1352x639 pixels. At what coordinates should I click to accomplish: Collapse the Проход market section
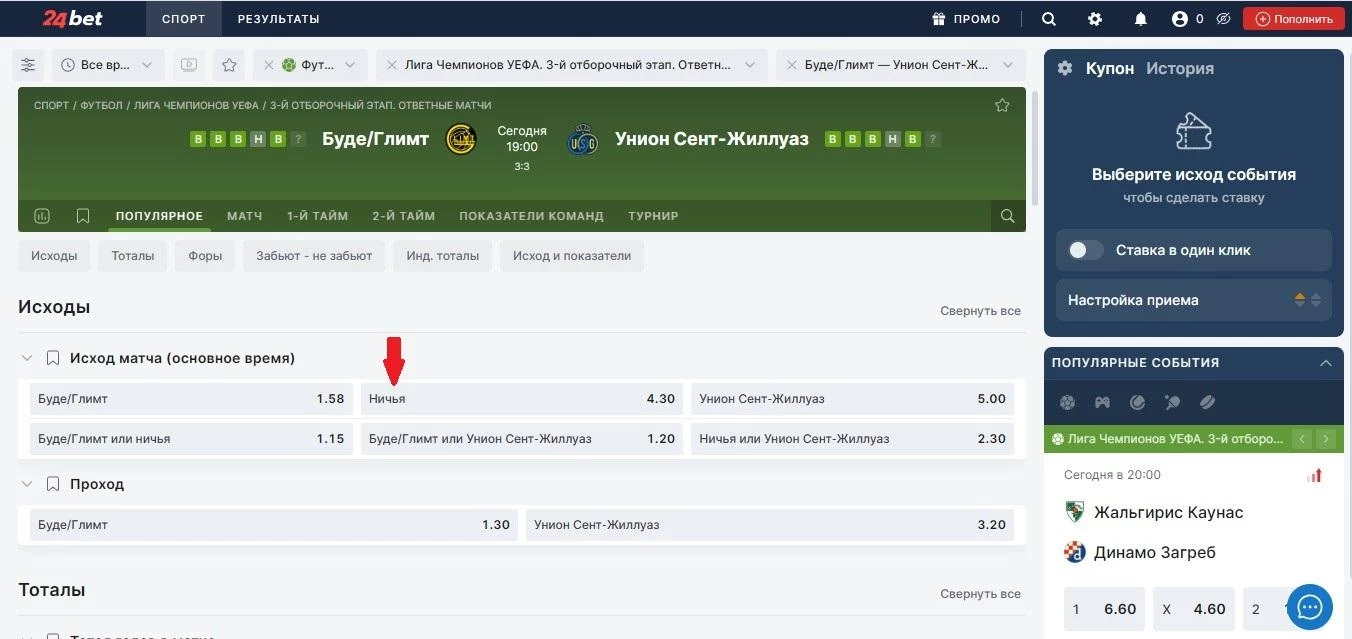click(x=27, y=484)
